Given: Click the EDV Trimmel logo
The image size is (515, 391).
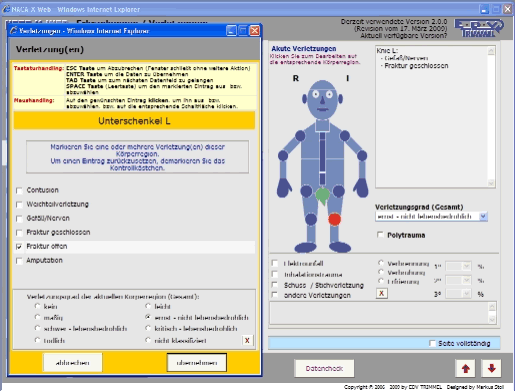Looking at the screenshot, I should click(x=479, y=28).
